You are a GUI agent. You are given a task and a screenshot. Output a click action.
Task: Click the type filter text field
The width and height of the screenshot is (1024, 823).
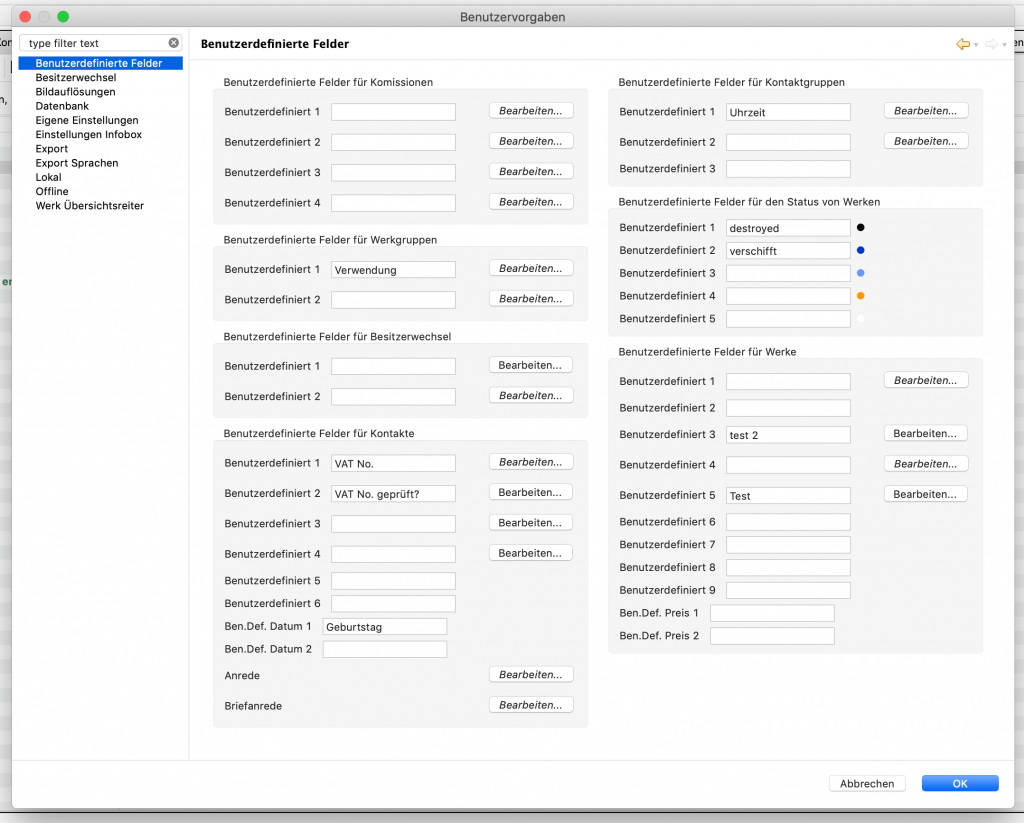pyautogui.click(x=95, y=43)
